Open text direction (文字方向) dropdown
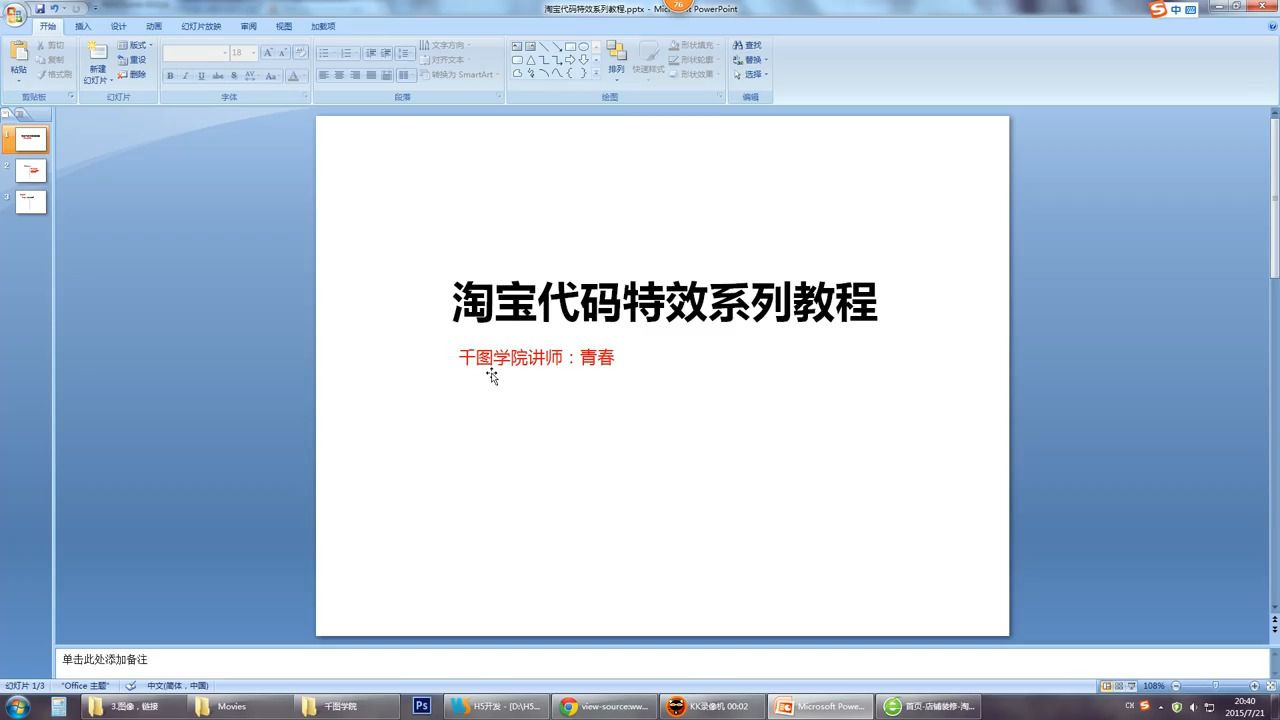The width and height of the screenshot is (1280, 720). [446, 45]
